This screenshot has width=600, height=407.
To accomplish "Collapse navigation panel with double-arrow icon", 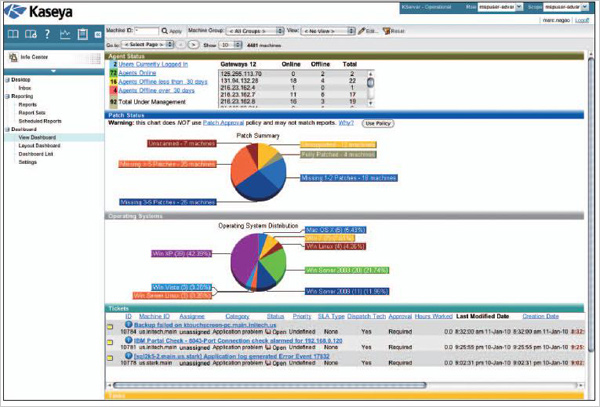I will click(x=98, y=35).
